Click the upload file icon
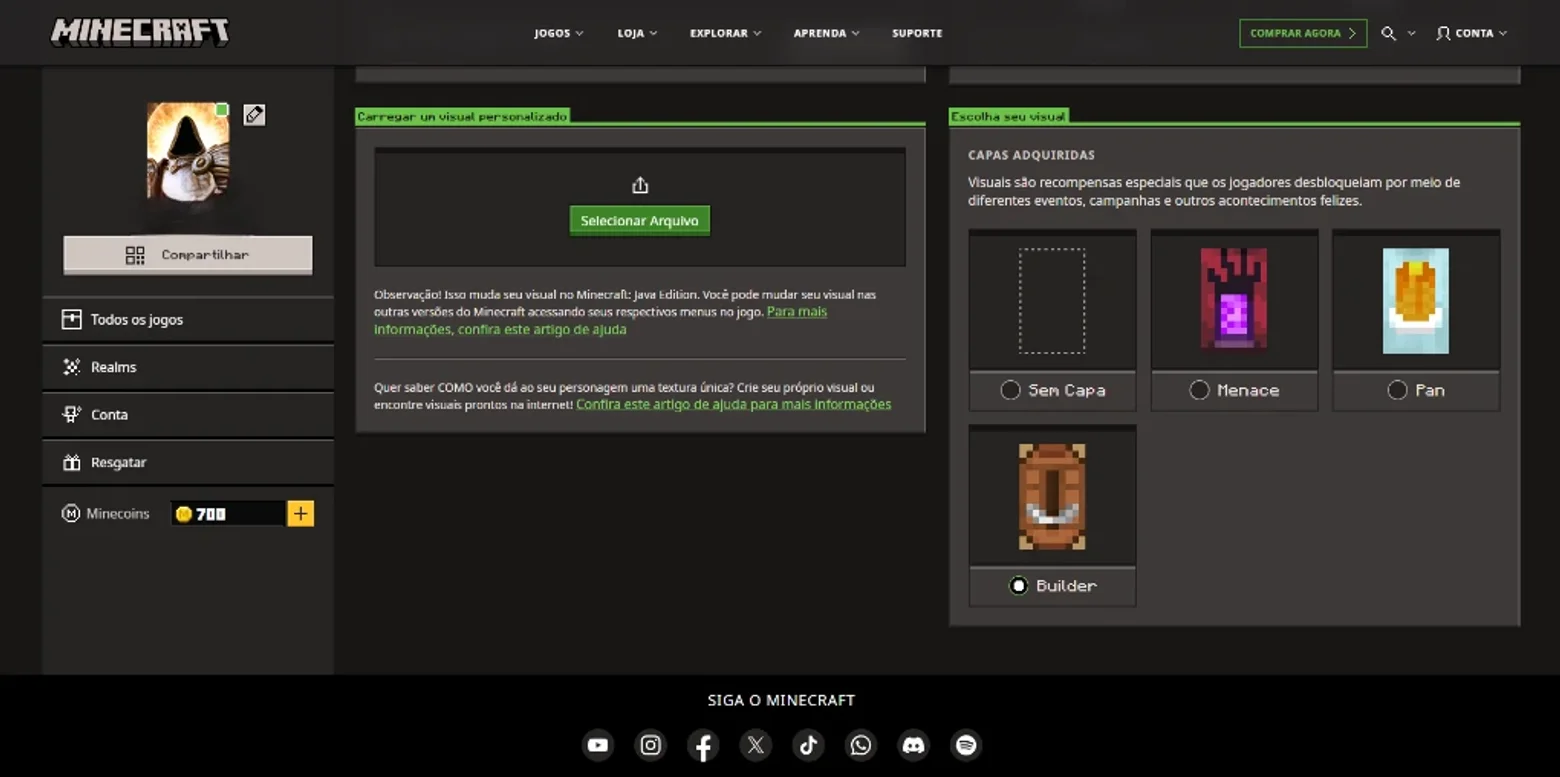This screenshot has width=1560, height=777. tap(640, 185)
